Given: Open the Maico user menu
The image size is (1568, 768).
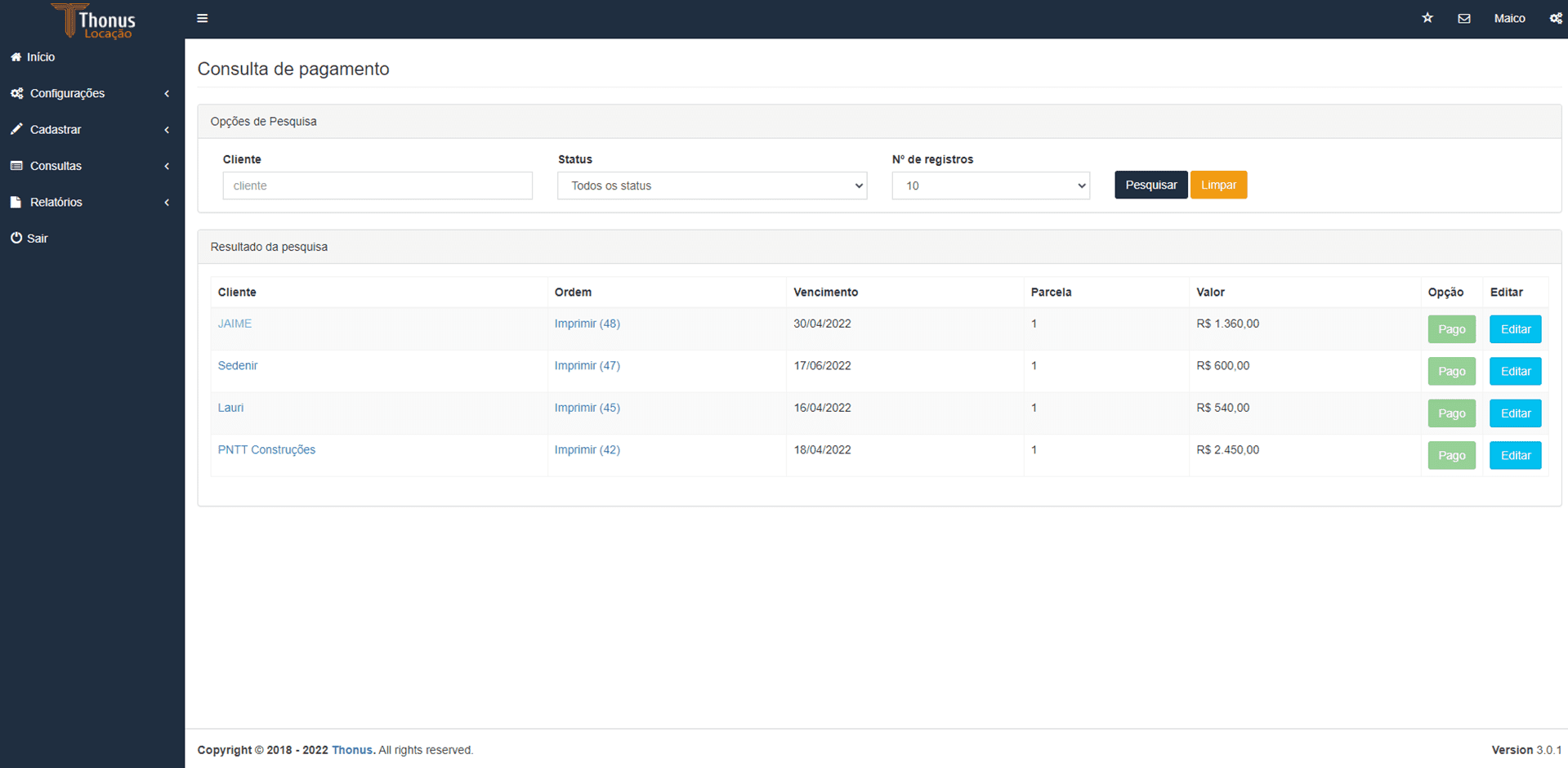Looking at the screenshot, I should (1509, 18).
